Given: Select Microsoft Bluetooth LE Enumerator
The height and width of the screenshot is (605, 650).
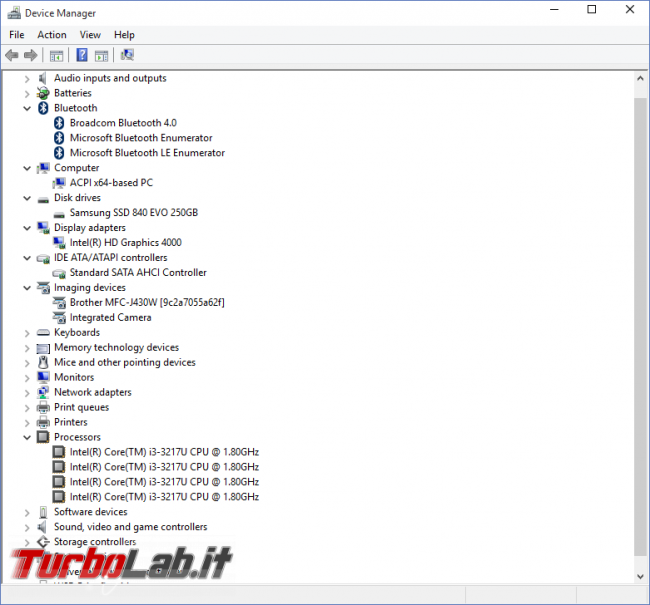Looking at the screenshot, I should tap(147, 153).
